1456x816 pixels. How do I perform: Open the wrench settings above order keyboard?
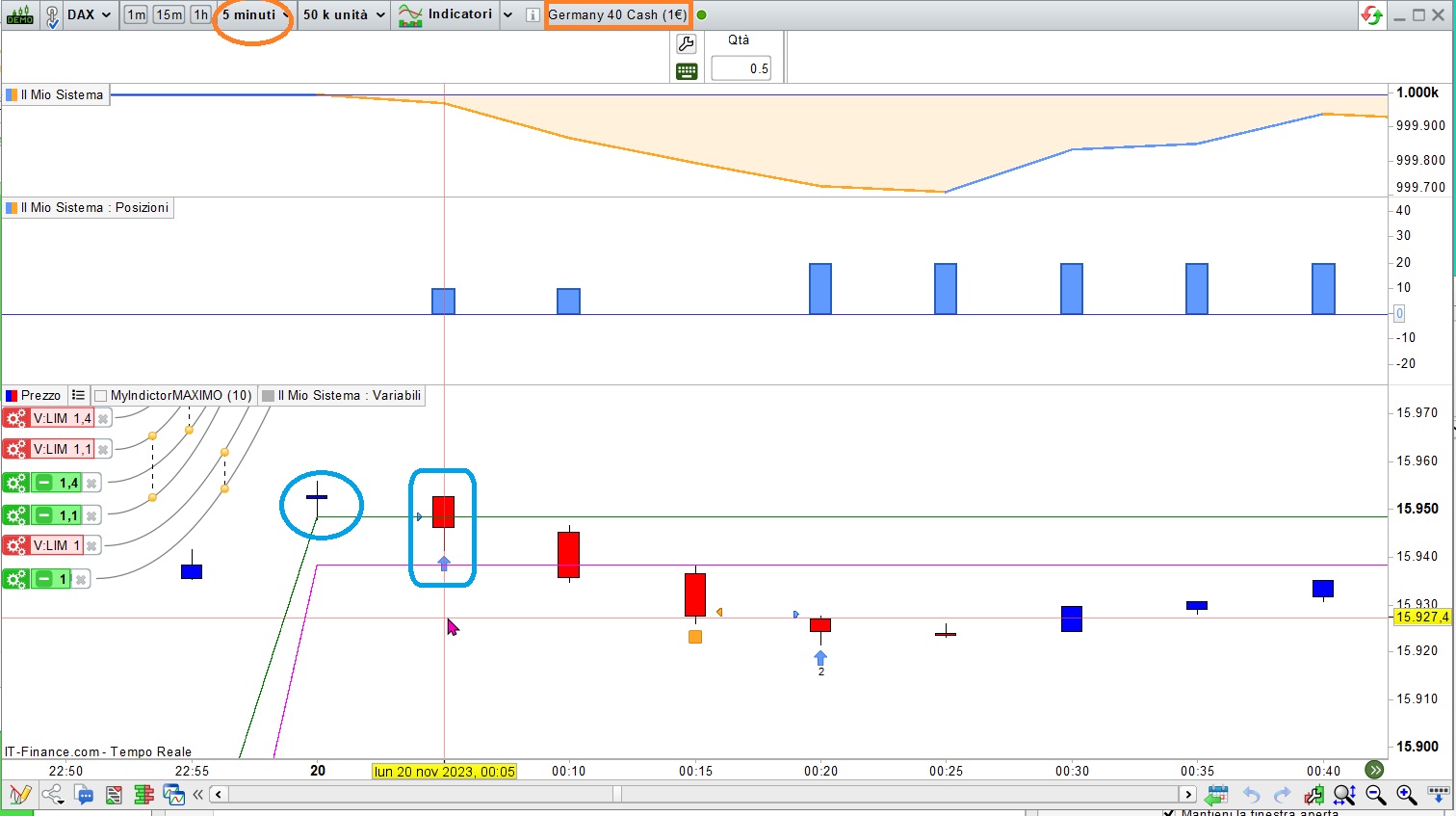point(687,43)
